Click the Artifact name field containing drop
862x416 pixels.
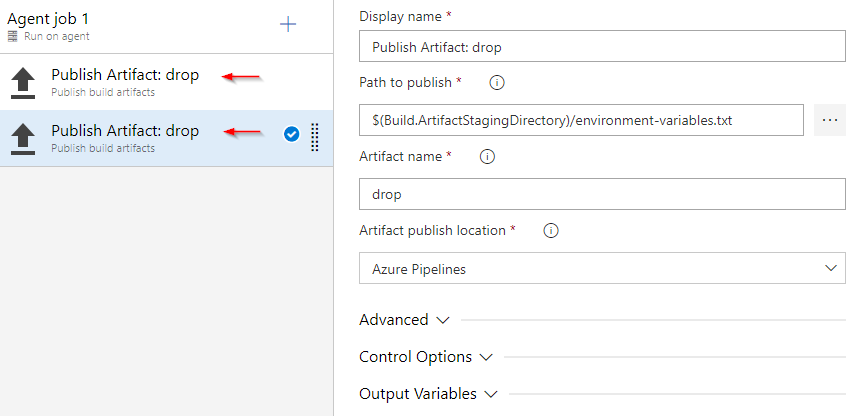[601, 194]
